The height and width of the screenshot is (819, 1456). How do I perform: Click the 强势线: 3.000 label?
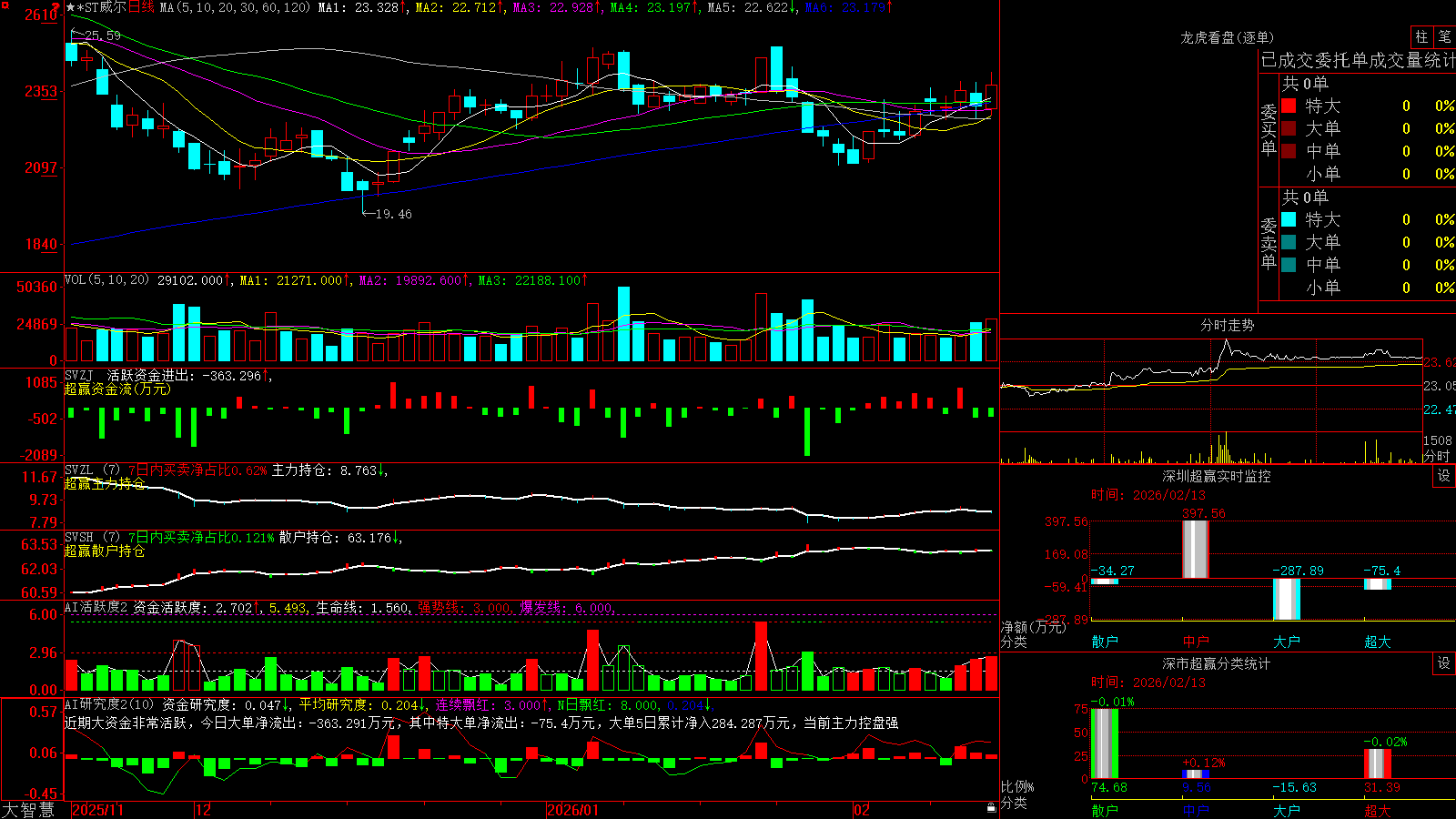click(x=465, y=608)
